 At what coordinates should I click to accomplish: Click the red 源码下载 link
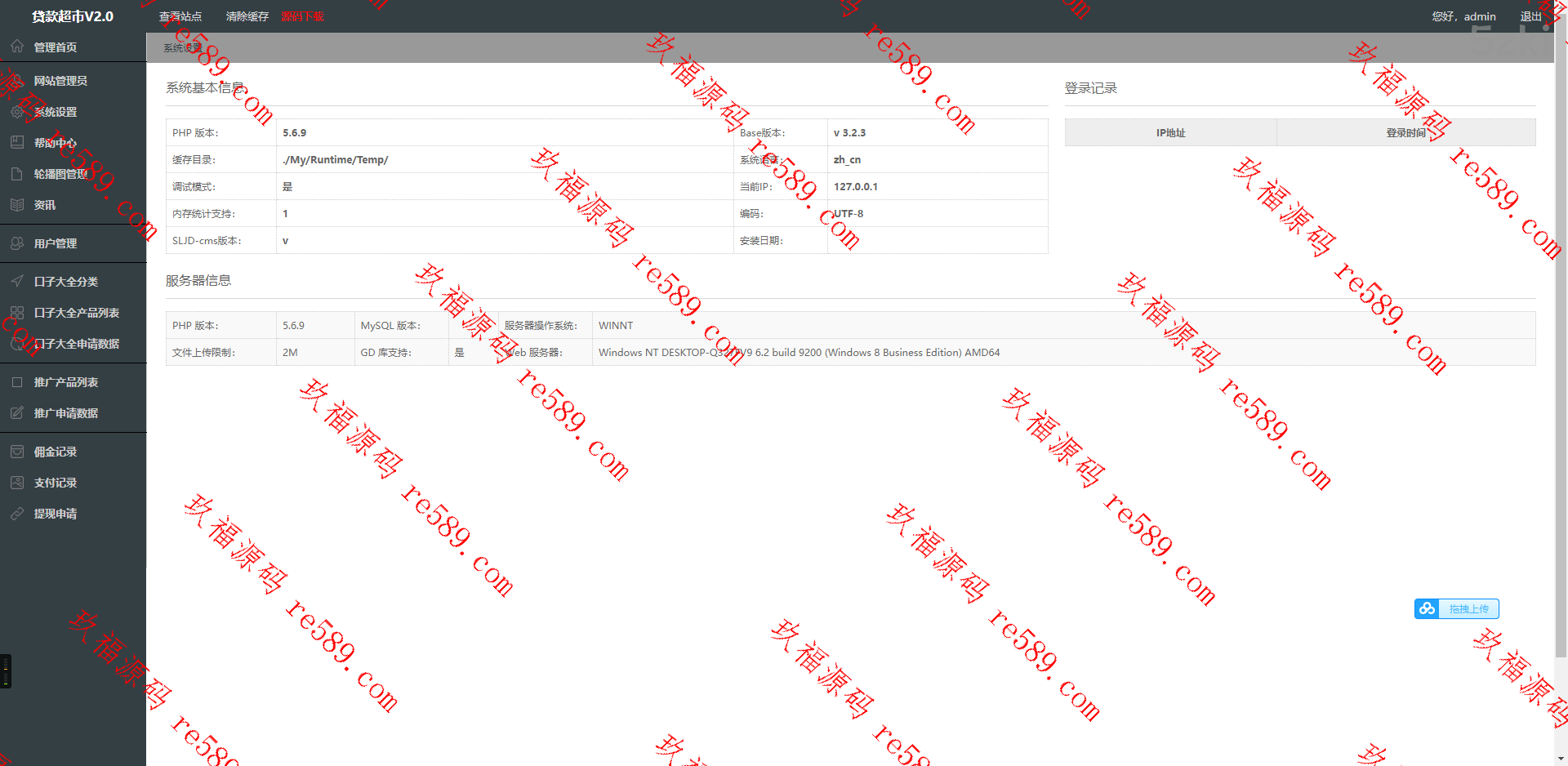(302, 16)
